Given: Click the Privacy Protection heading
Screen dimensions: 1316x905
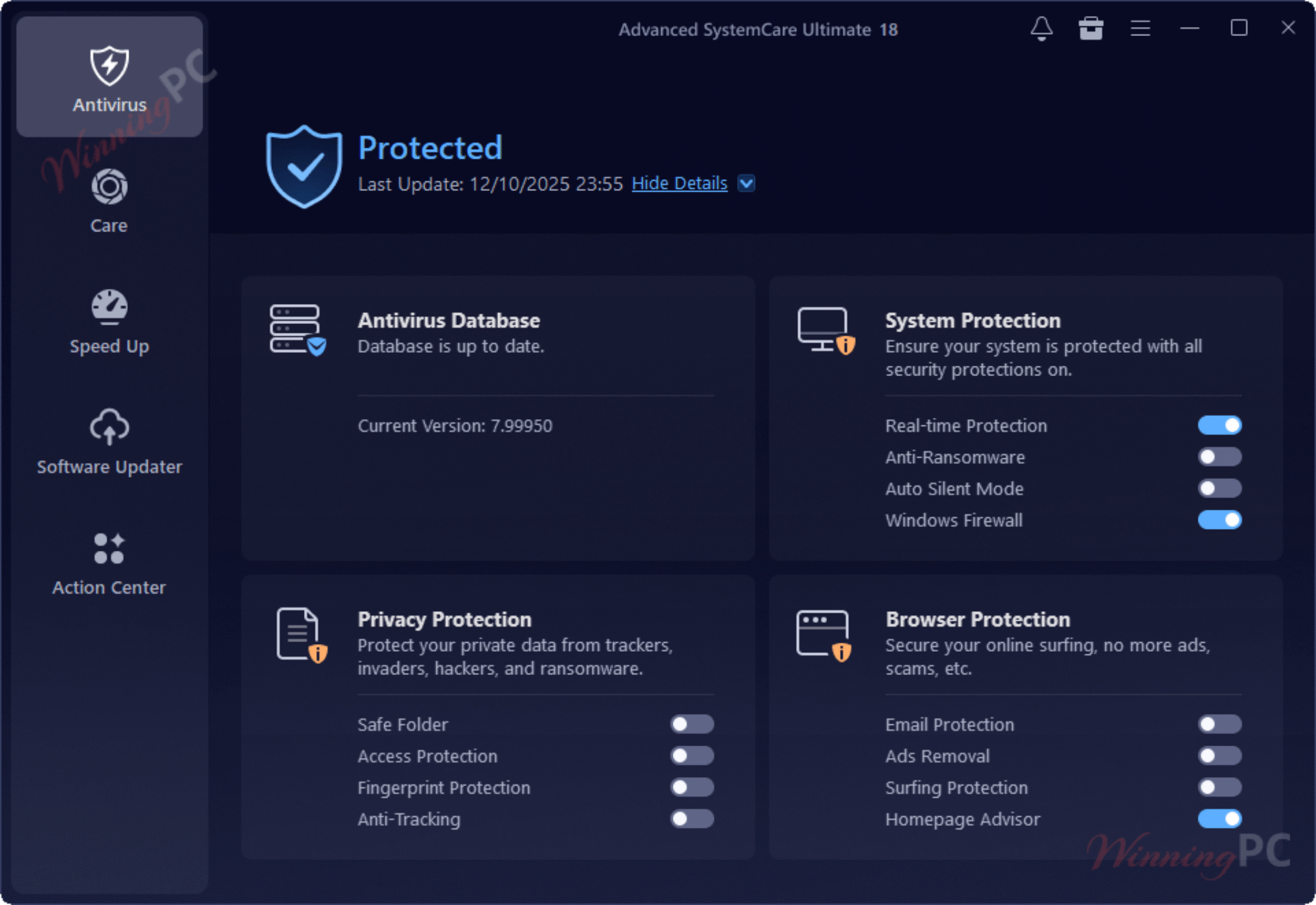Looking at the screenshot, I should [x=445, y=619].
